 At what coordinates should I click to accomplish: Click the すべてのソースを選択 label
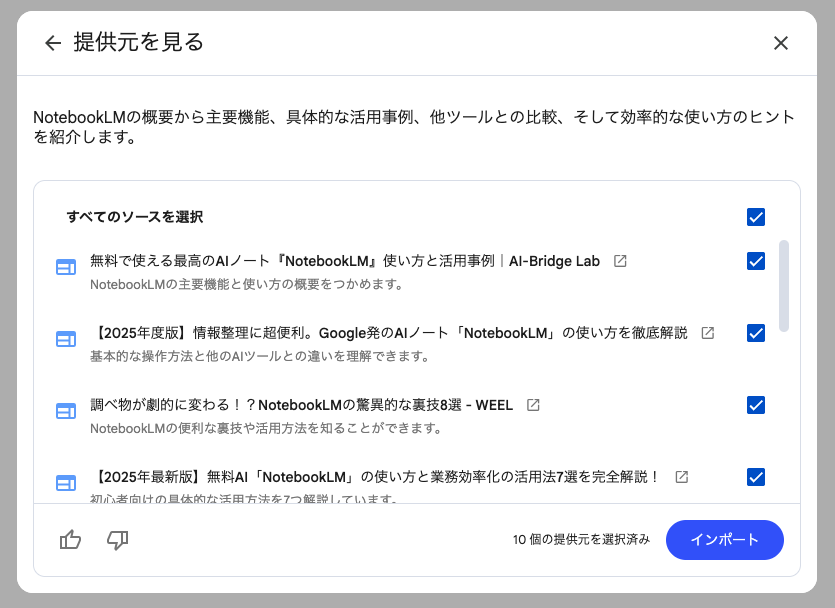135,217
